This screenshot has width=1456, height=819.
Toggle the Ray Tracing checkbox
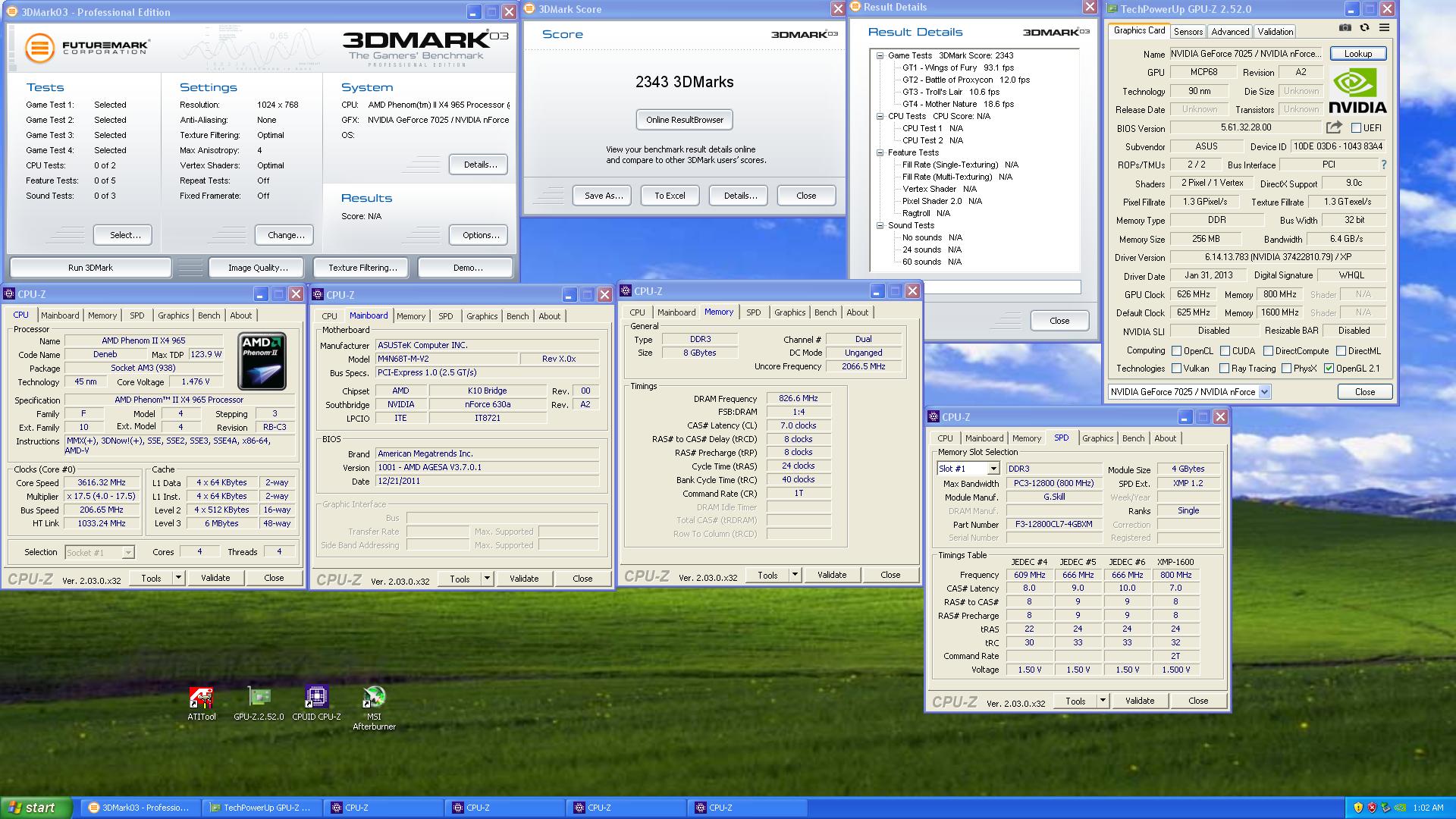point(1224,369)
